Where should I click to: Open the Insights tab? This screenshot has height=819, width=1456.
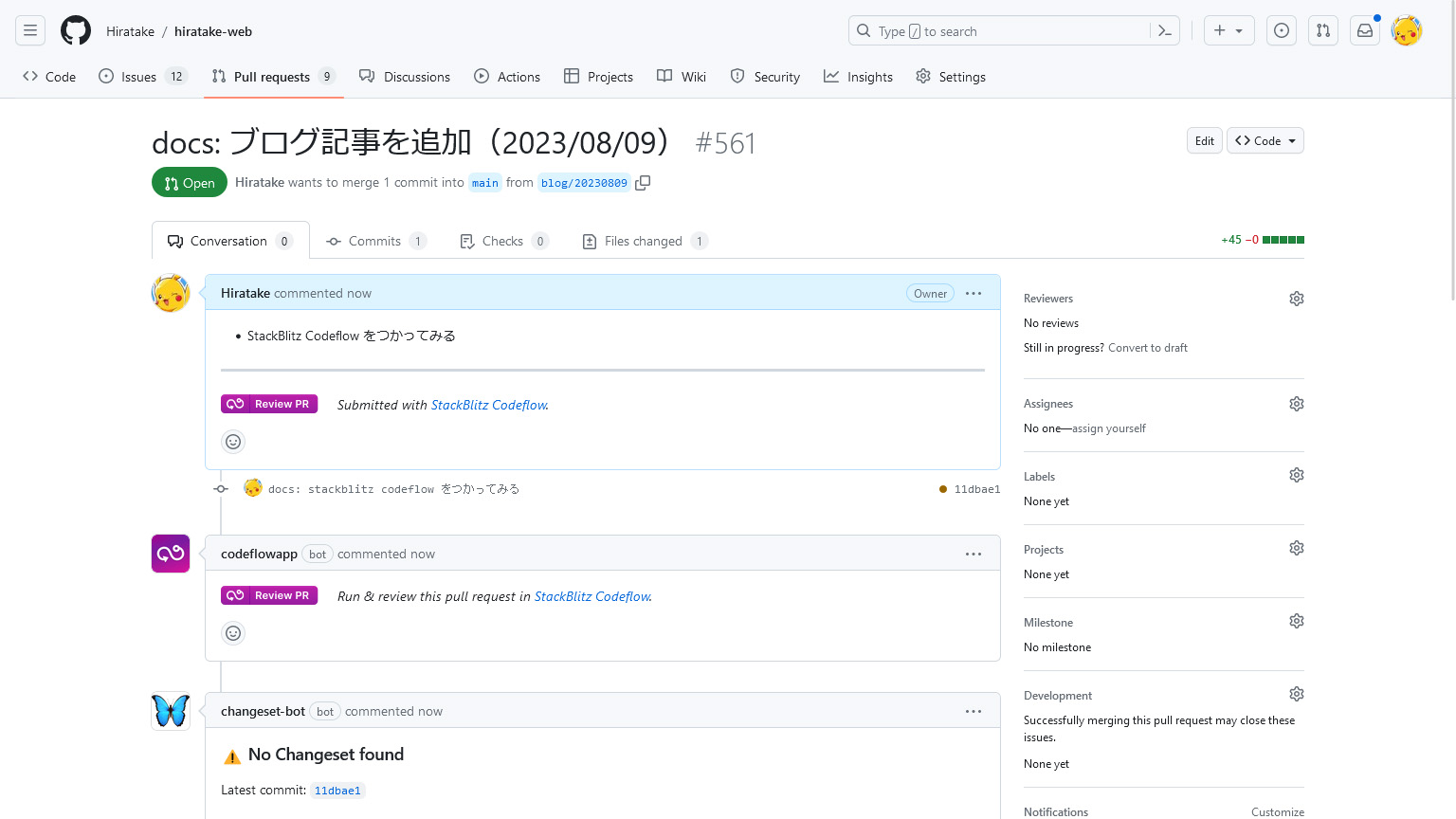pos(858,77)
